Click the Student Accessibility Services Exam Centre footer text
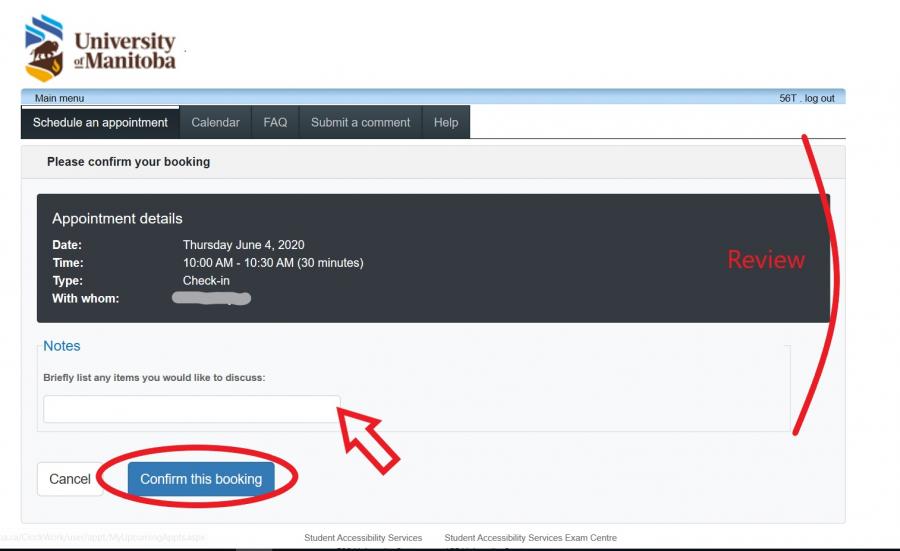 530,538
